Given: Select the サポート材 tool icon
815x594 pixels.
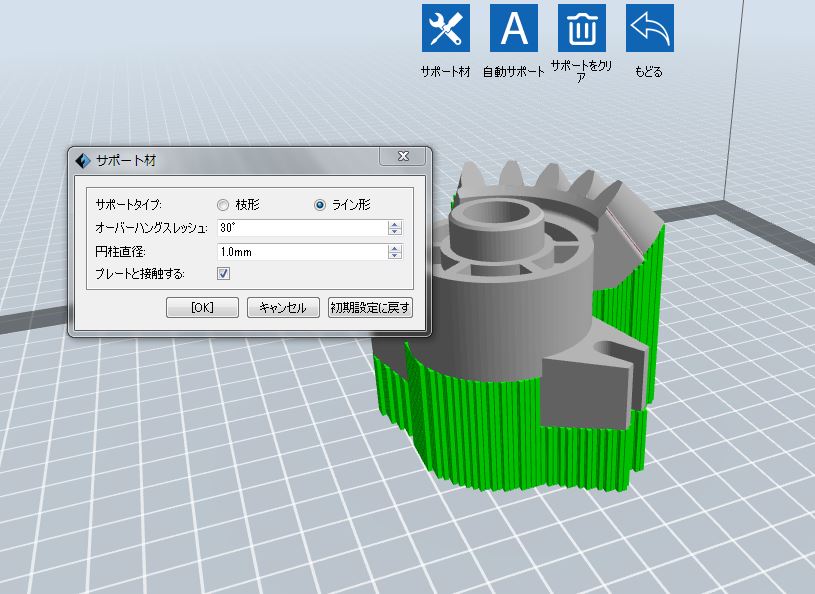Looking at the screenshot, I should (x=445, y=29).
